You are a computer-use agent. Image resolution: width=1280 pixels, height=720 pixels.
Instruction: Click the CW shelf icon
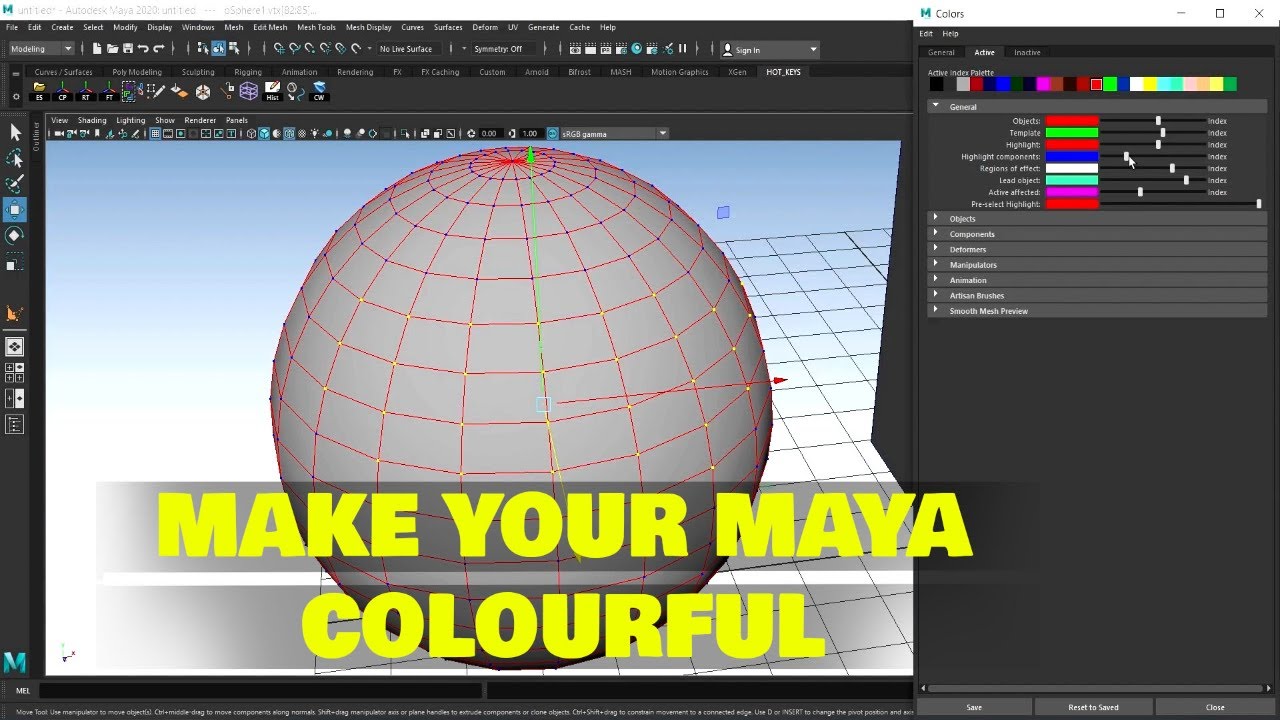(319, 91)
